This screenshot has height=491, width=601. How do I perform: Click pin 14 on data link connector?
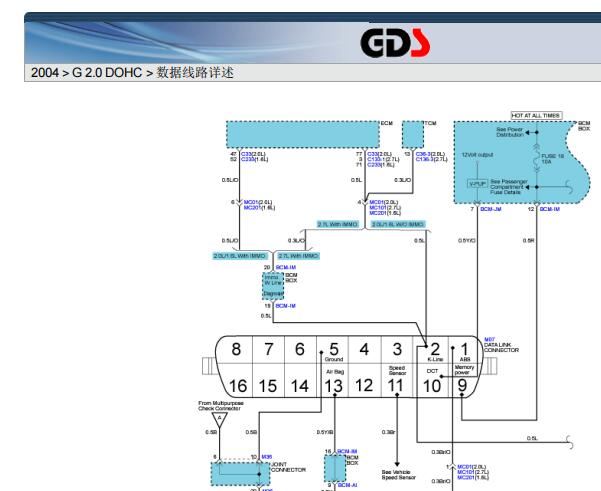point(300,386)
